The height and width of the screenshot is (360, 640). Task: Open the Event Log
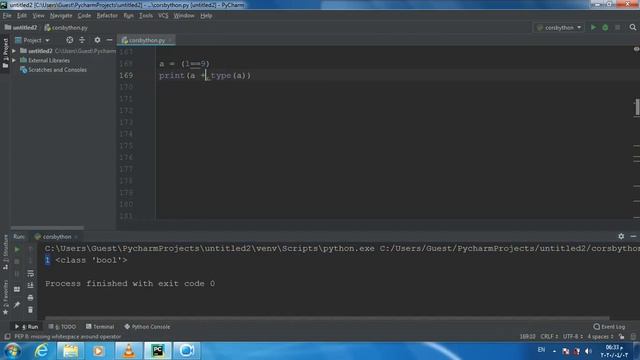tap(609, 327)
